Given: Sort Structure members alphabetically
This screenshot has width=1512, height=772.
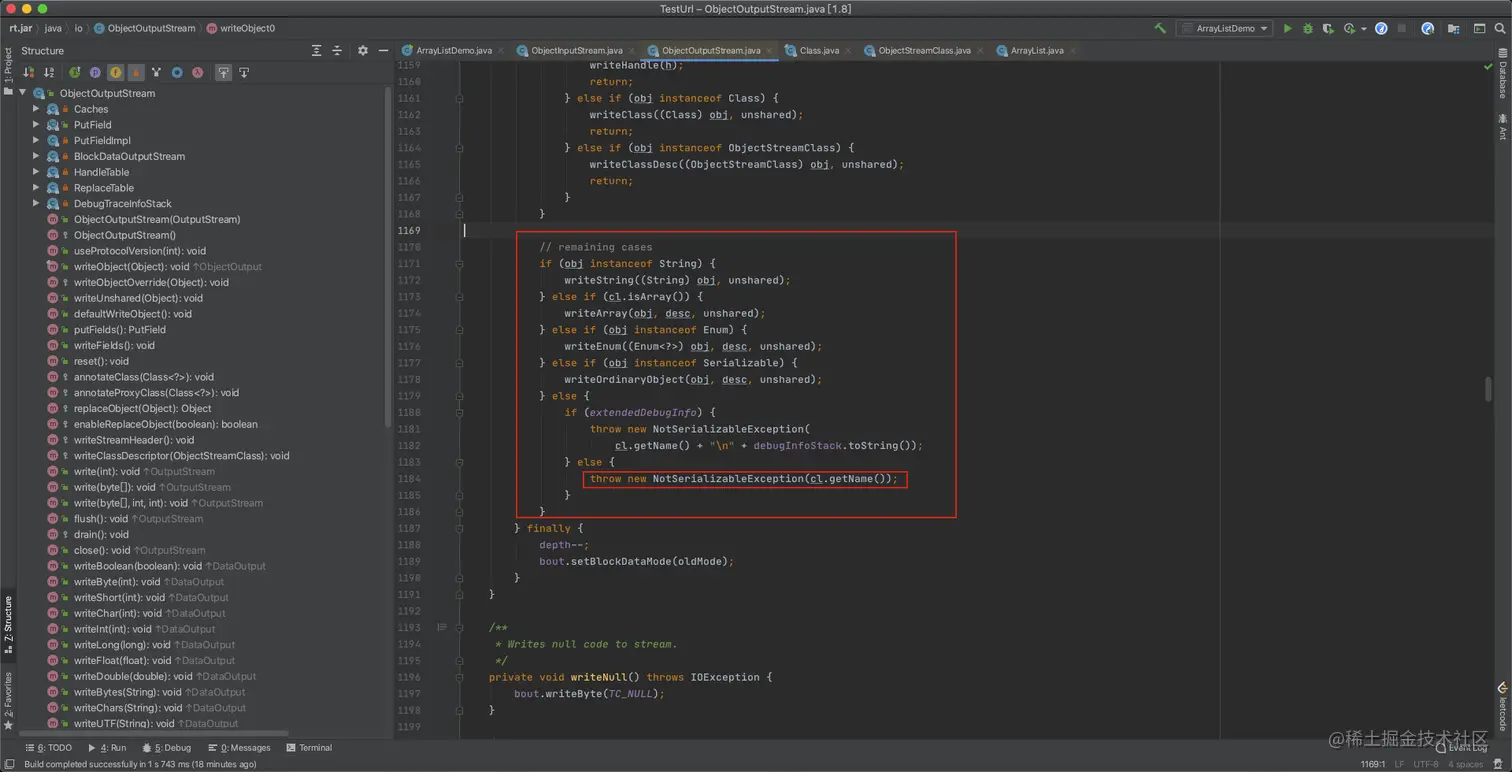Looking at the screenshot, I should click(49, 73).
